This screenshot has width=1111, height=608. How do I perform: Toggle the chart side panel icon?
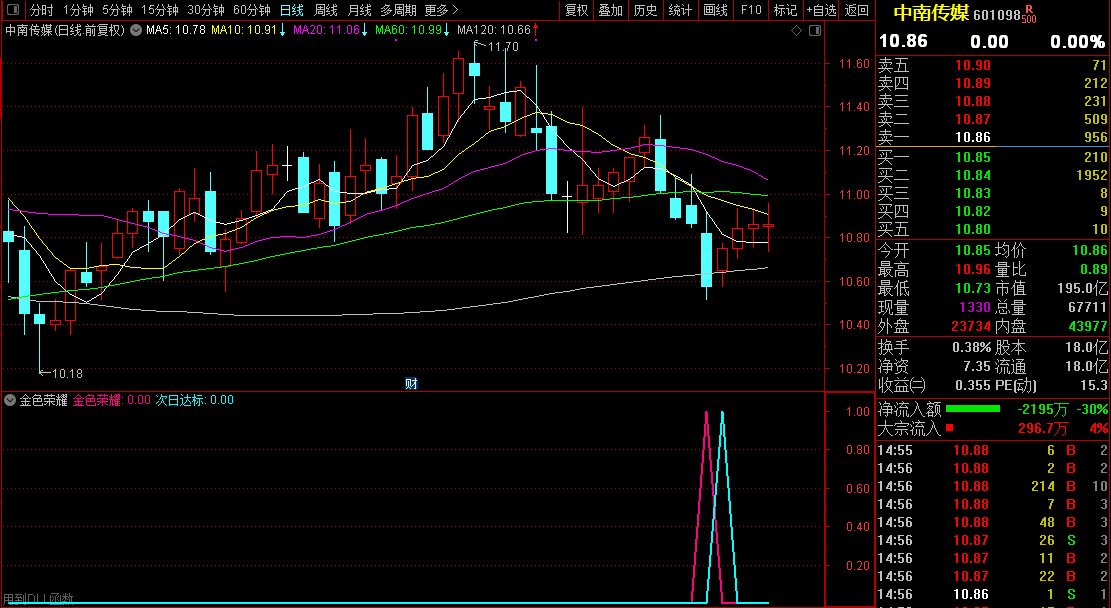click(x=814, y=30)
